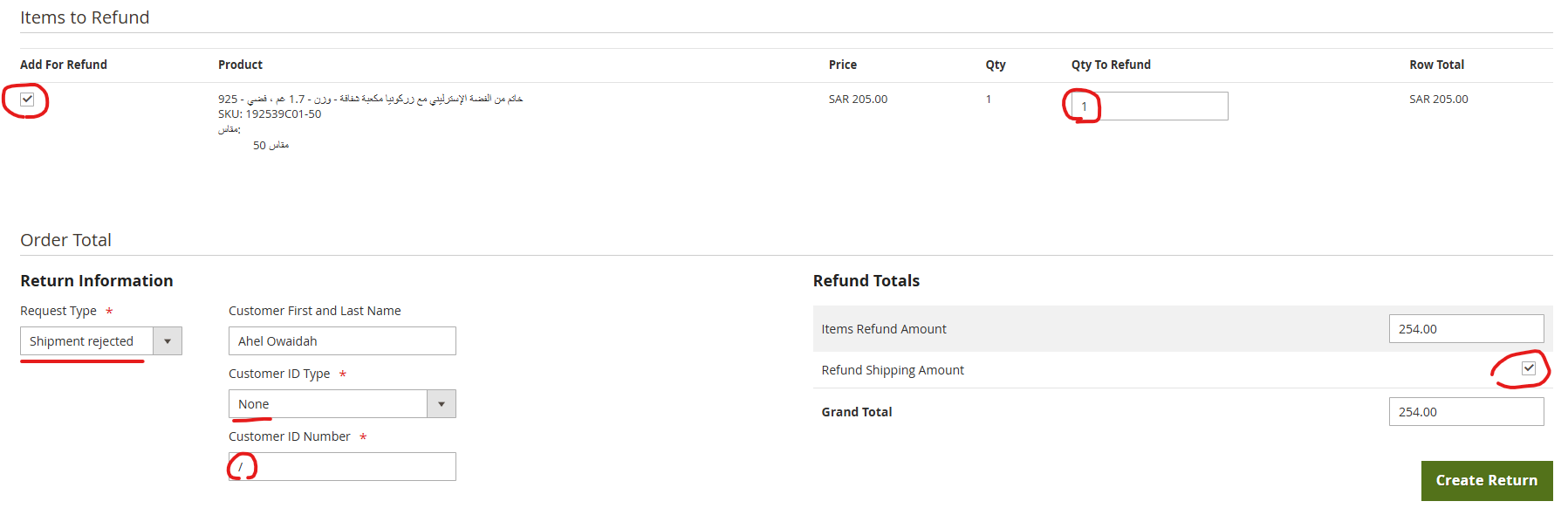The height and width of the screenshot is (522, 1568).
Task: Expand the Customer ID Type dropdown
Action: (341, 404)
